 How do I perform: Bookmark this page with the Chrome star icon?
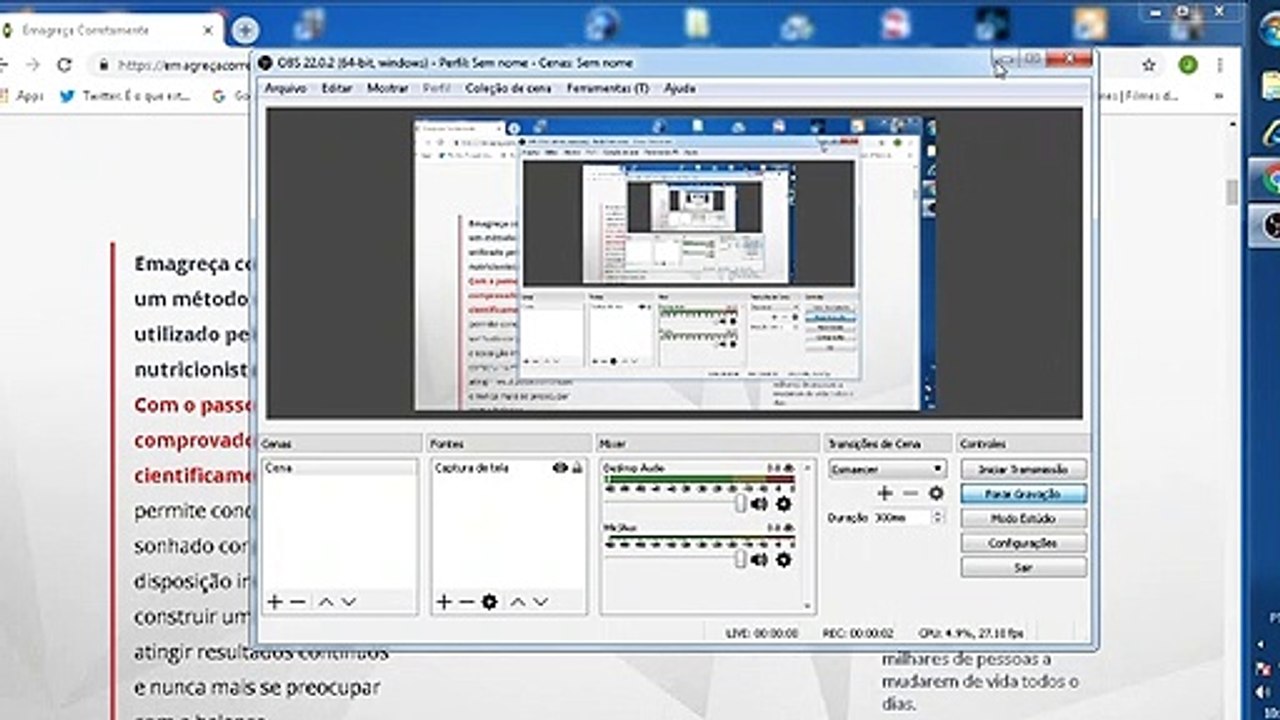[1150, 65]
